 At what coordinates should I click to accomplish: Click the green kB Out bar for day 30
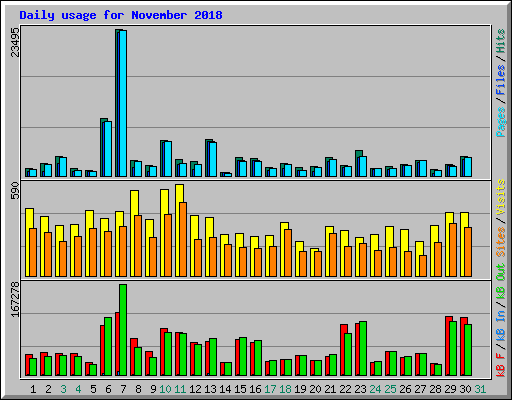tap(468, 350)
